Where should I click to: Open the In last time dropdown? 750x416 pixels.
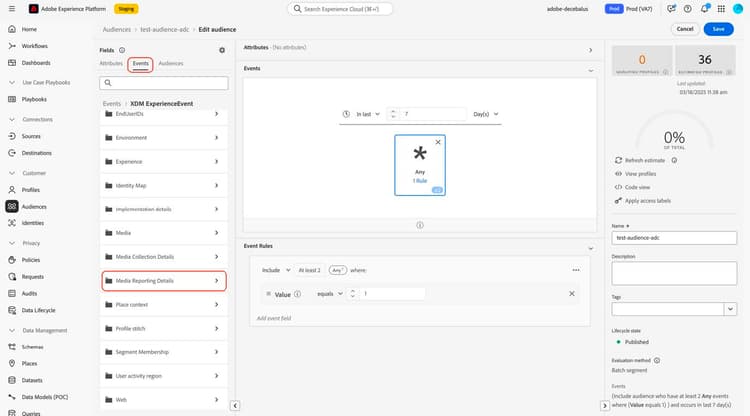[x=367, y=114]
